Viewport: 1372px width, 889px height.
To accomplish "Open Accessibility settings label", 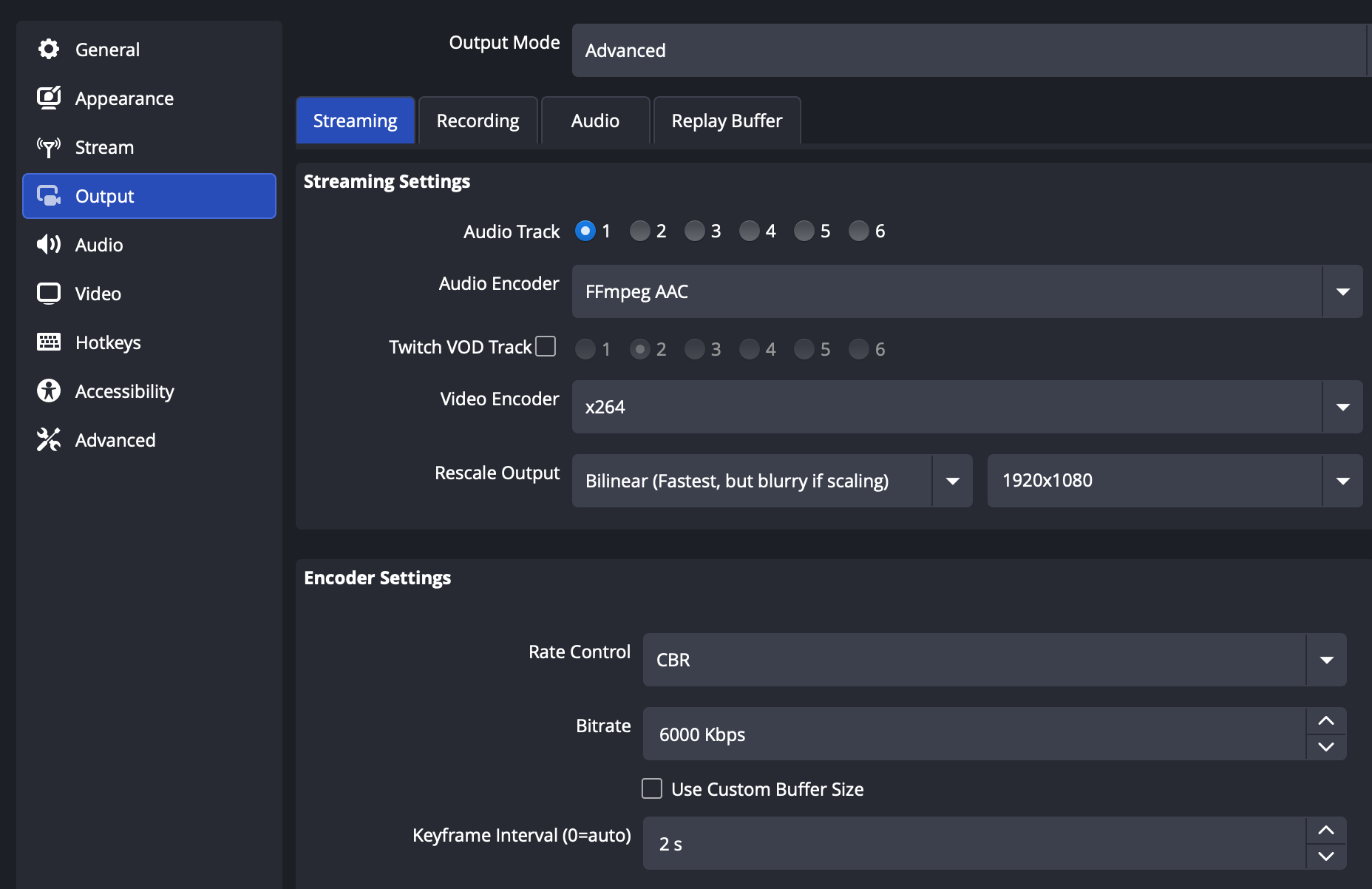I will pos(125,391).
